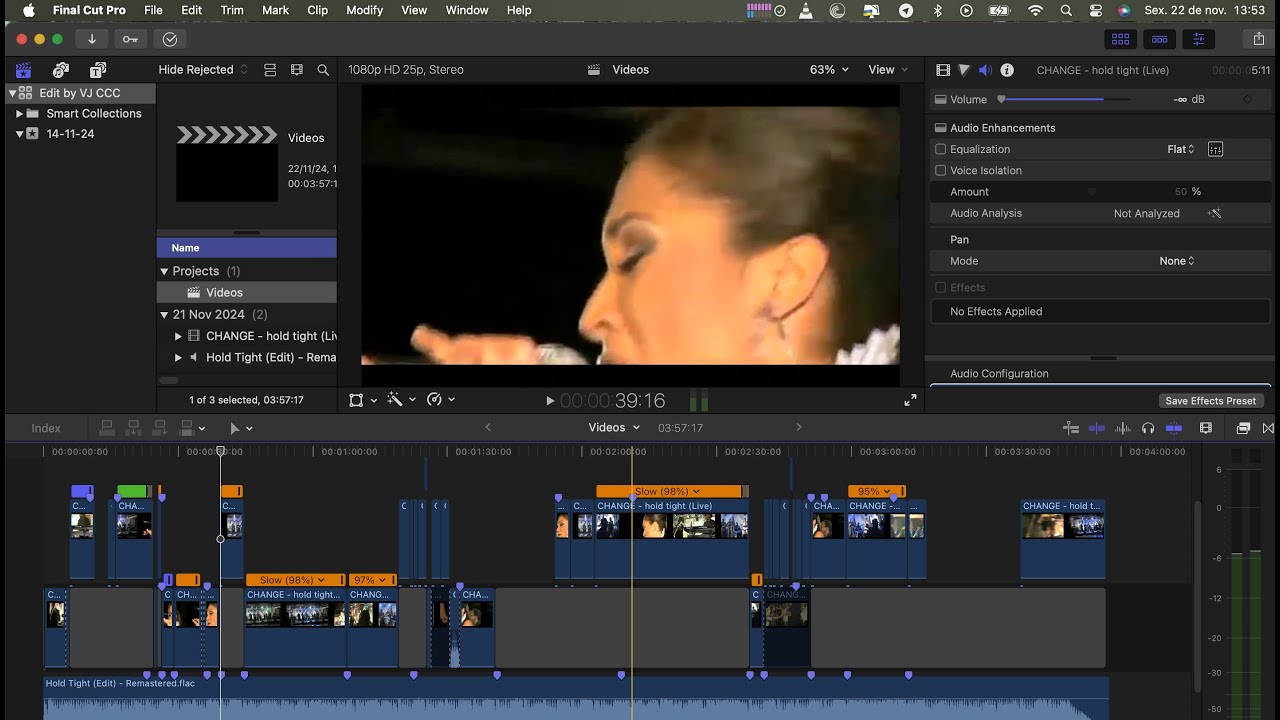Open the Trim menu
This screenshot has width=1280, height=720.
232,10
